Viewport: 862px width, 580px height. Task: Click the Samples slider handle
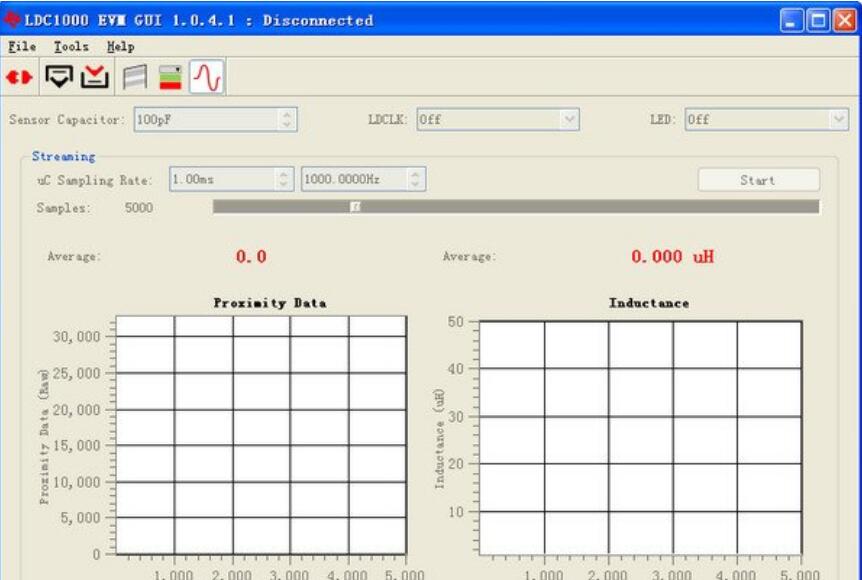click(x=355, y=207)
